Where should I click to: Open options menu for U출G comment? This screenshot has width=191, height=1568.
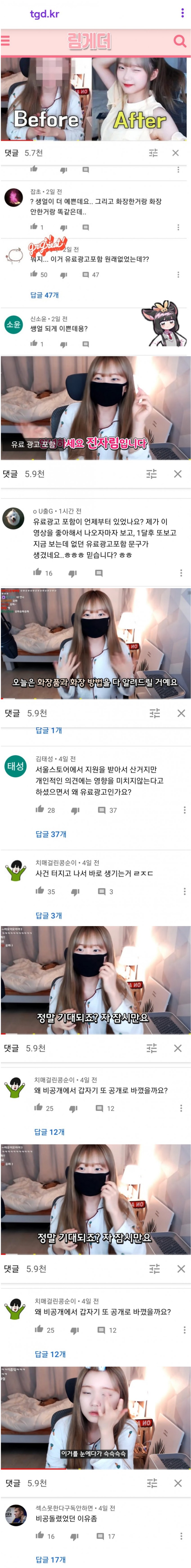[181, 573]
